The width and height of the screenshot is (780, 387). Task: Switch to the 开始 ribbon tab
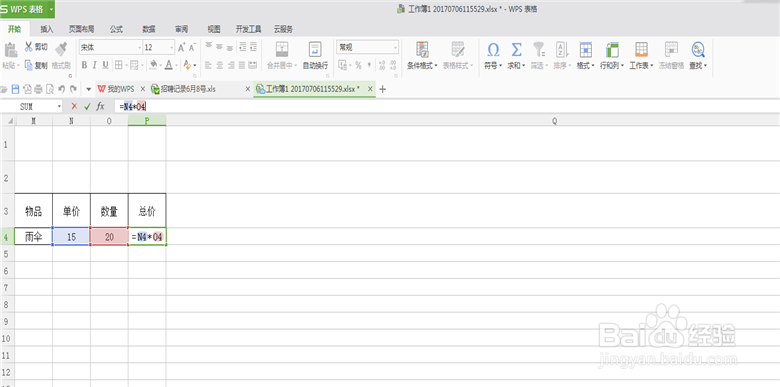(14, 29)
